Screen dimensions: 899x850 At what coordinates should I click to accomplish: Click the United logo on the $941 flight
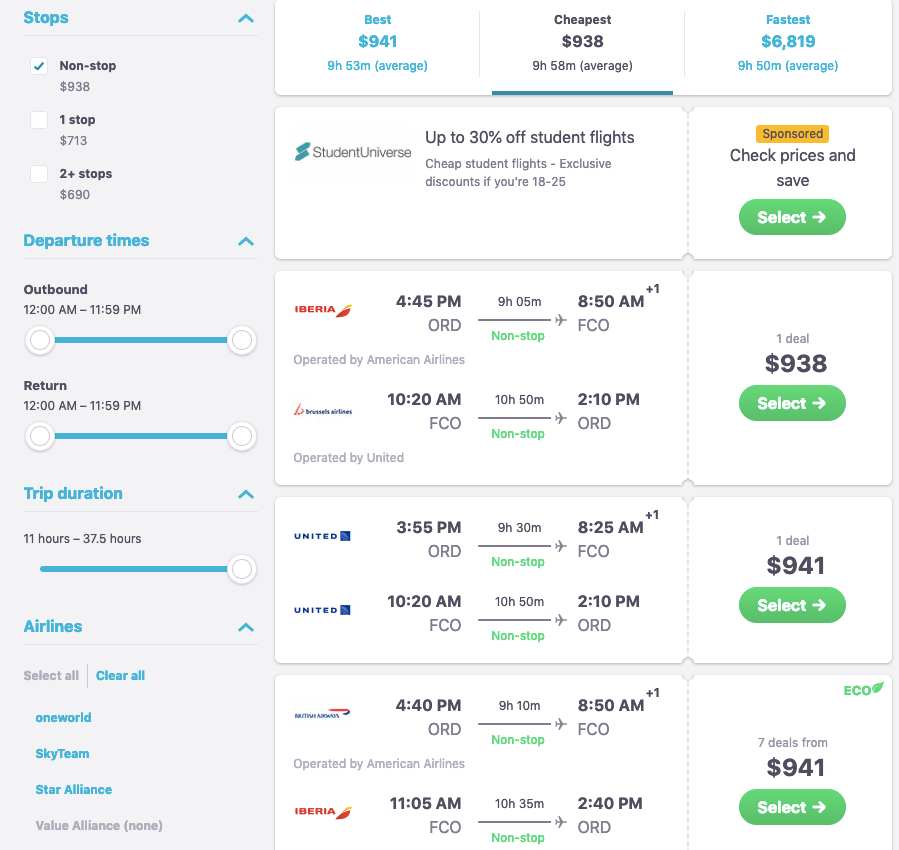coord(322,536)
